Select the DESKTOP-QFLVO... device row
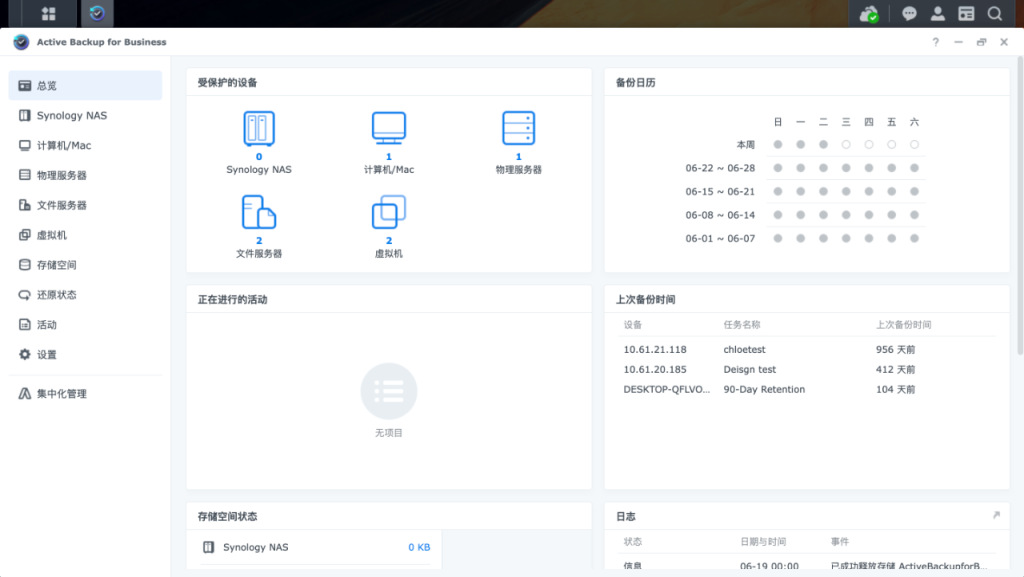Screen dimensions: 1024x577 click(x=807, y=389)
